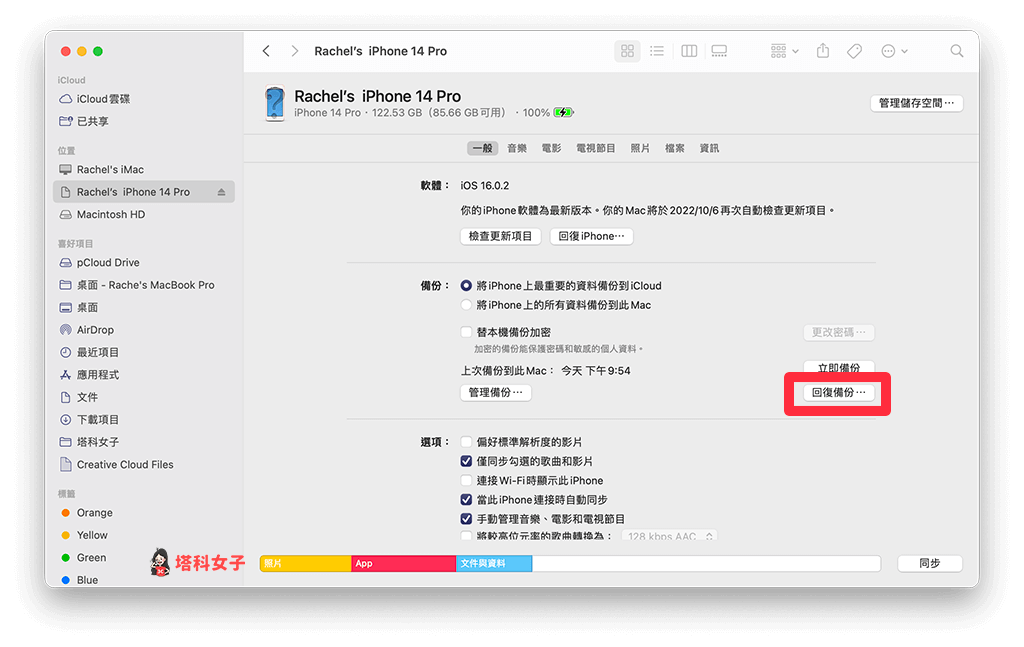Switch to the 電視節目 tab
This screenshot has height=647, width=1024.
(596, 148)
